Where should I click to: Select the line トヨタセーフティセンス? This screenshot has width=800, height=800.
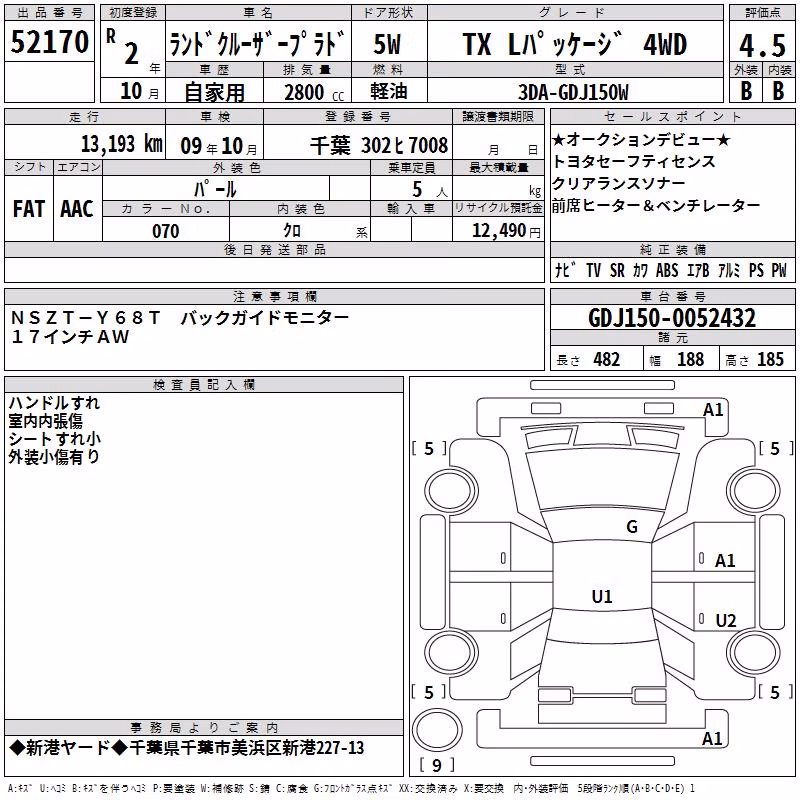click(x=634, y=161)
